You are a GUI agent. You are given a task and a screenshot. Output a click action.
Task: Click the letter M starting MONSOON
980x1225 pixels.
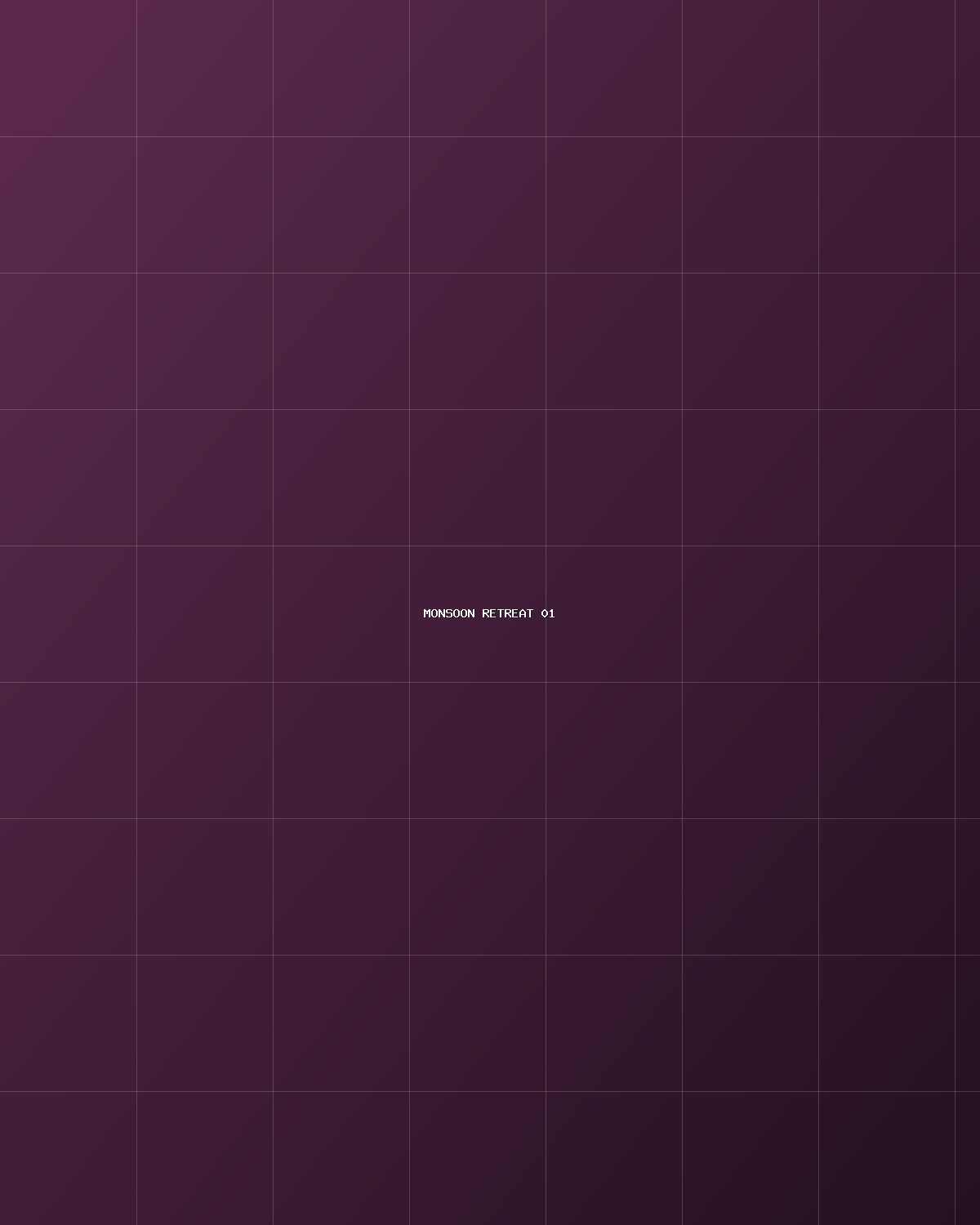coord(427,613)
